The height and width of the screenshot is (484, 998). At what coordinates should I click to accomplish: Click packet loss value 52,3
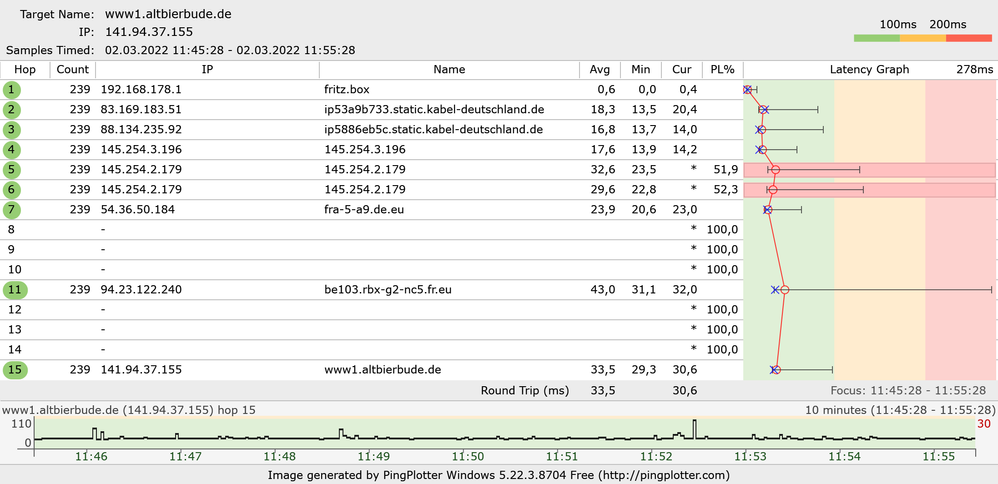tap(726, 190)
